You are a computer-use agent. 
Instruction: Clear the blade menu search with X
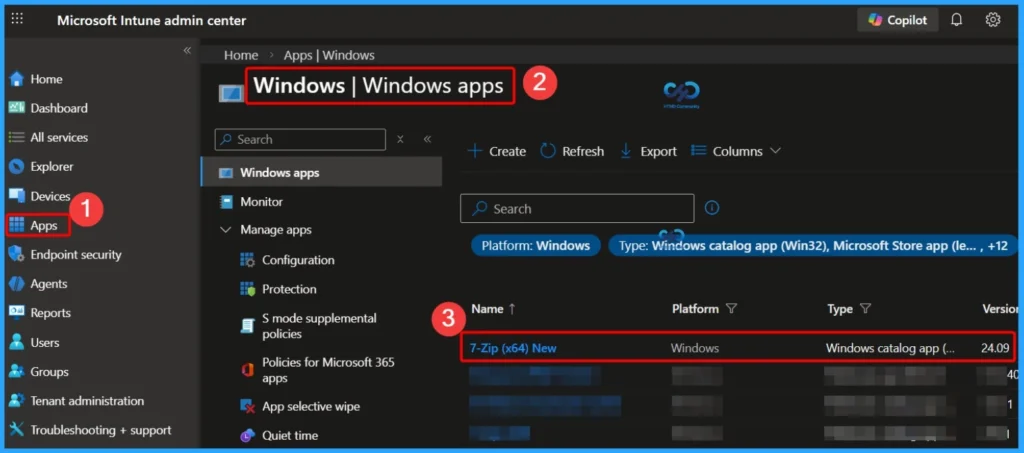point(400,139)
